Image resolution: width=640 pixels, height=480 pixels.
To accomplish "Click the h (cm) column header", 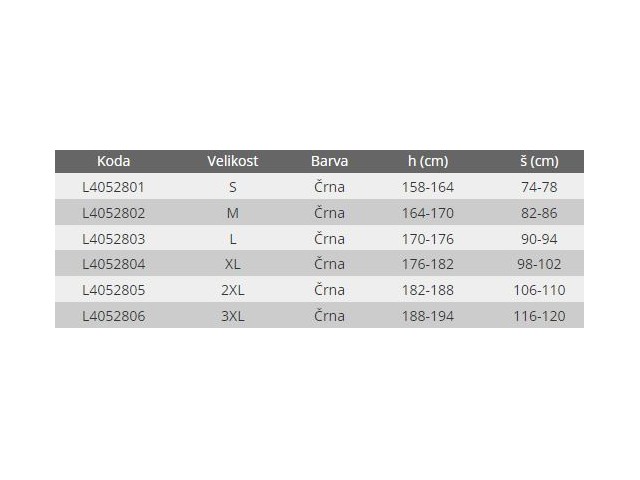I will [428, 161].
